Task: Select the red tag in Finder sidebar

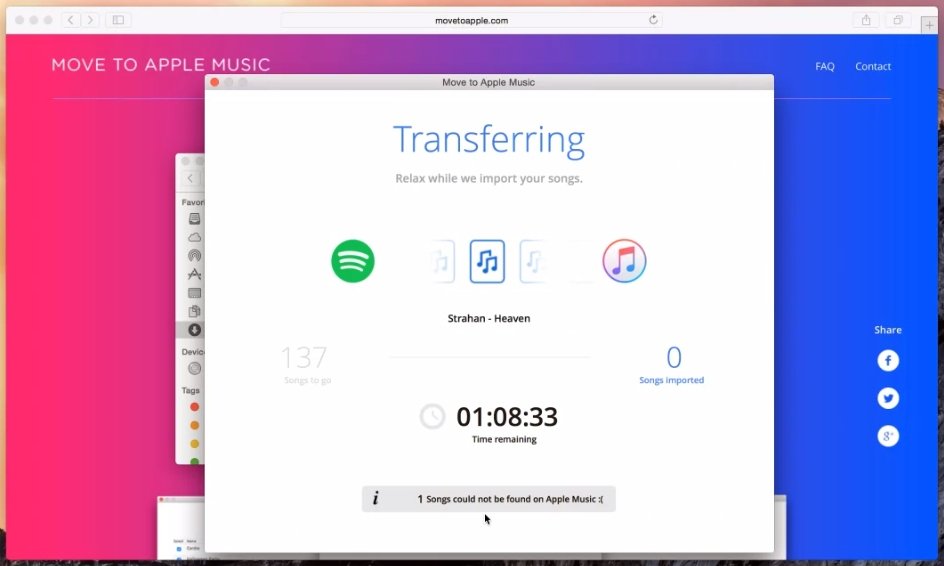Action: coord(194,407)
